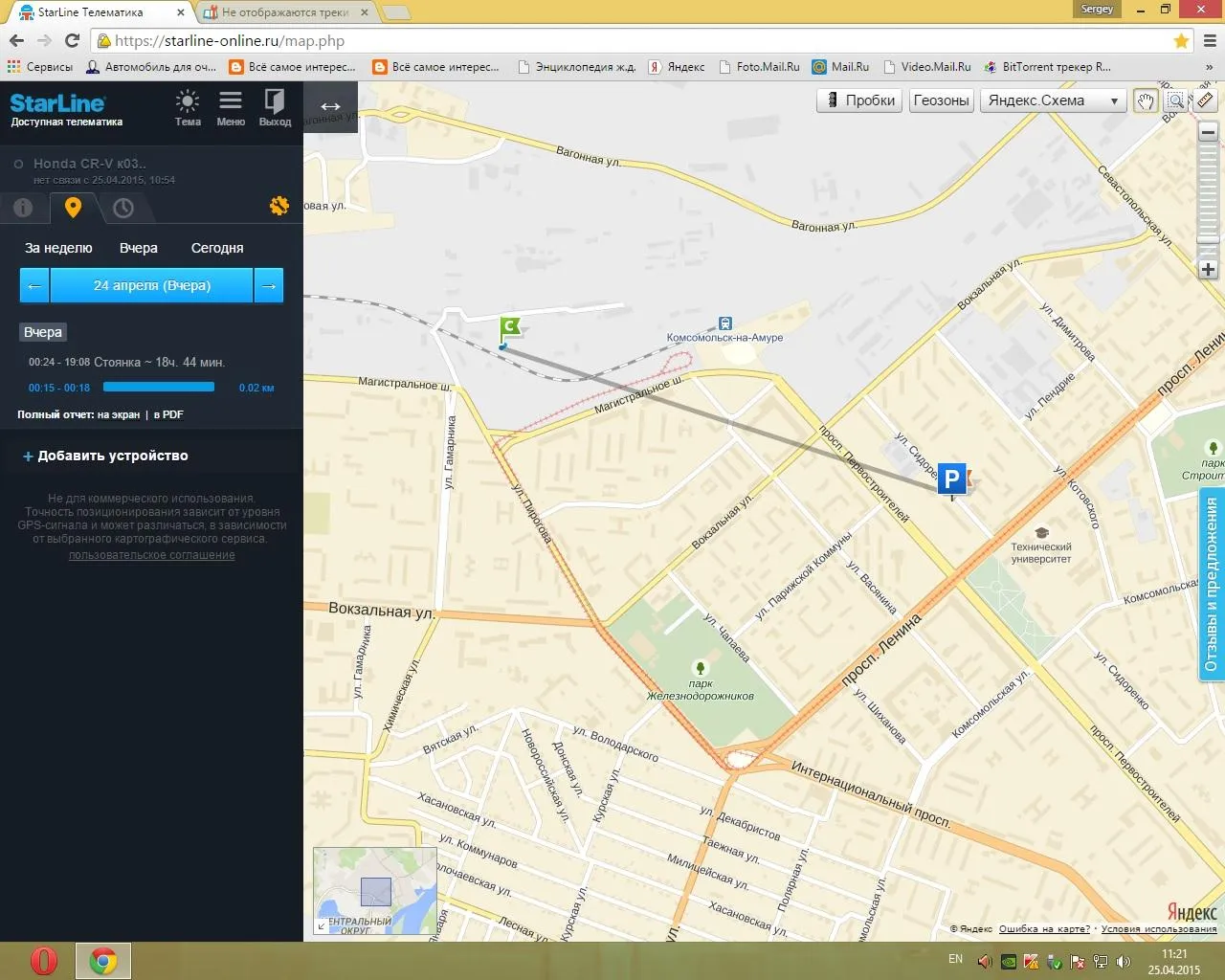Select the location pin tab

(73, 207)
